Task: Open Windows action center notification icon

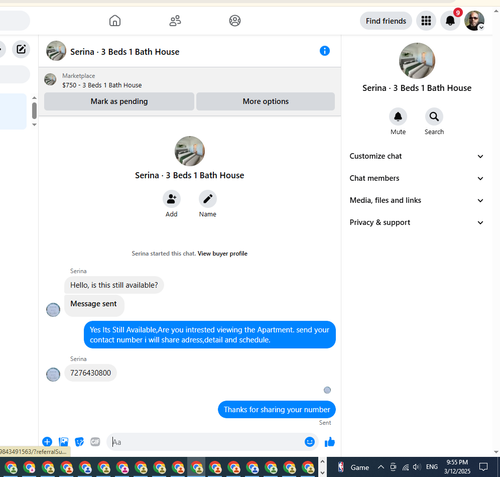Action: click(483, 467)
